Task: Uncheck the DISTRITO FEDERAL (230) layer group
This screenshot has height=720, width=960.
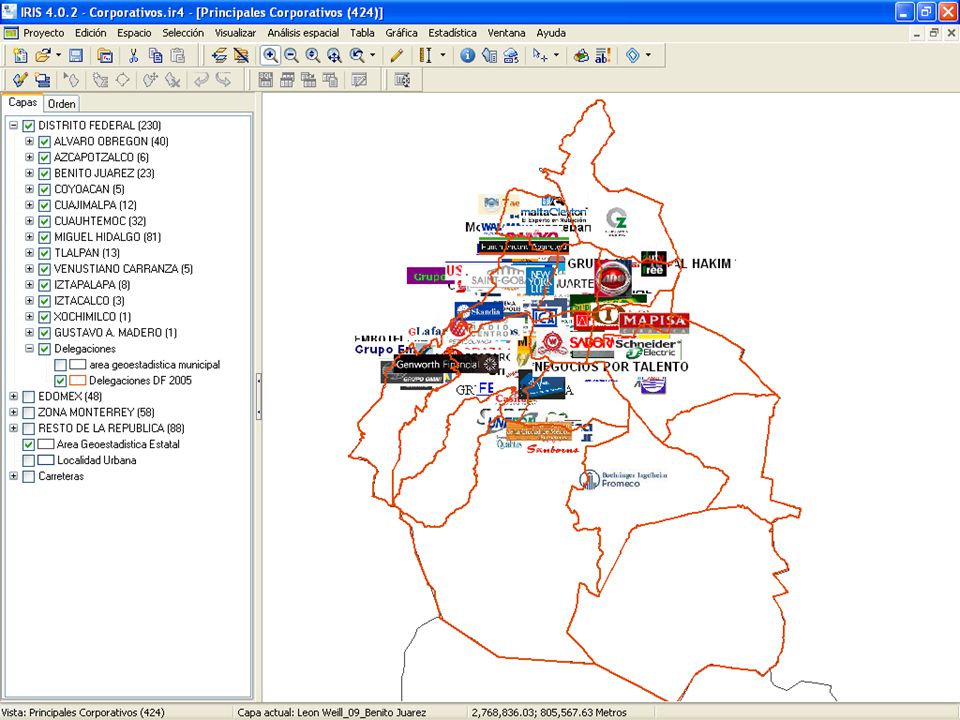Action: 28,126
